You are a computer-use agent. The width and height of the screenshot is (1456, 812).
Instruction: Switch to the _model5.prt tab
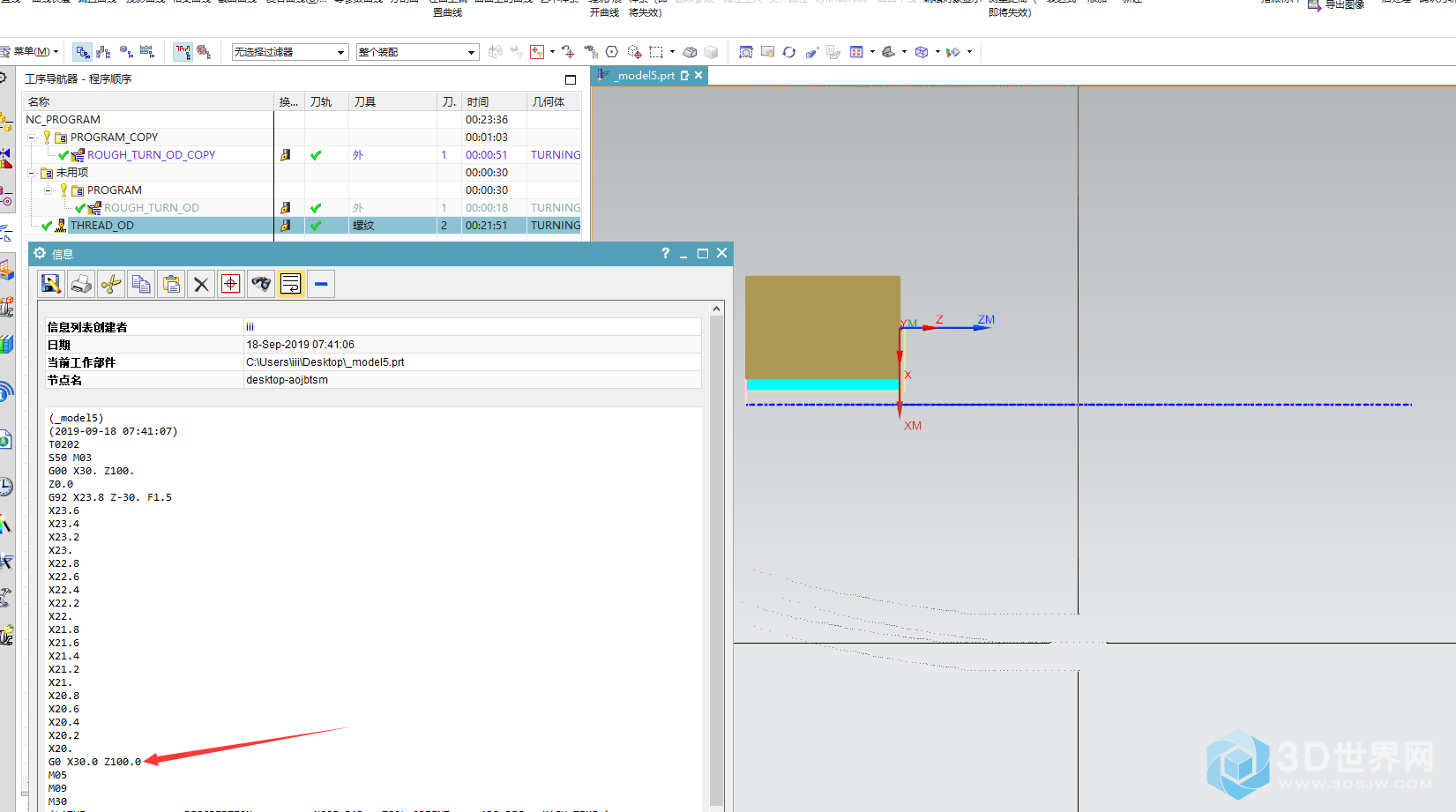pos(644,76)
